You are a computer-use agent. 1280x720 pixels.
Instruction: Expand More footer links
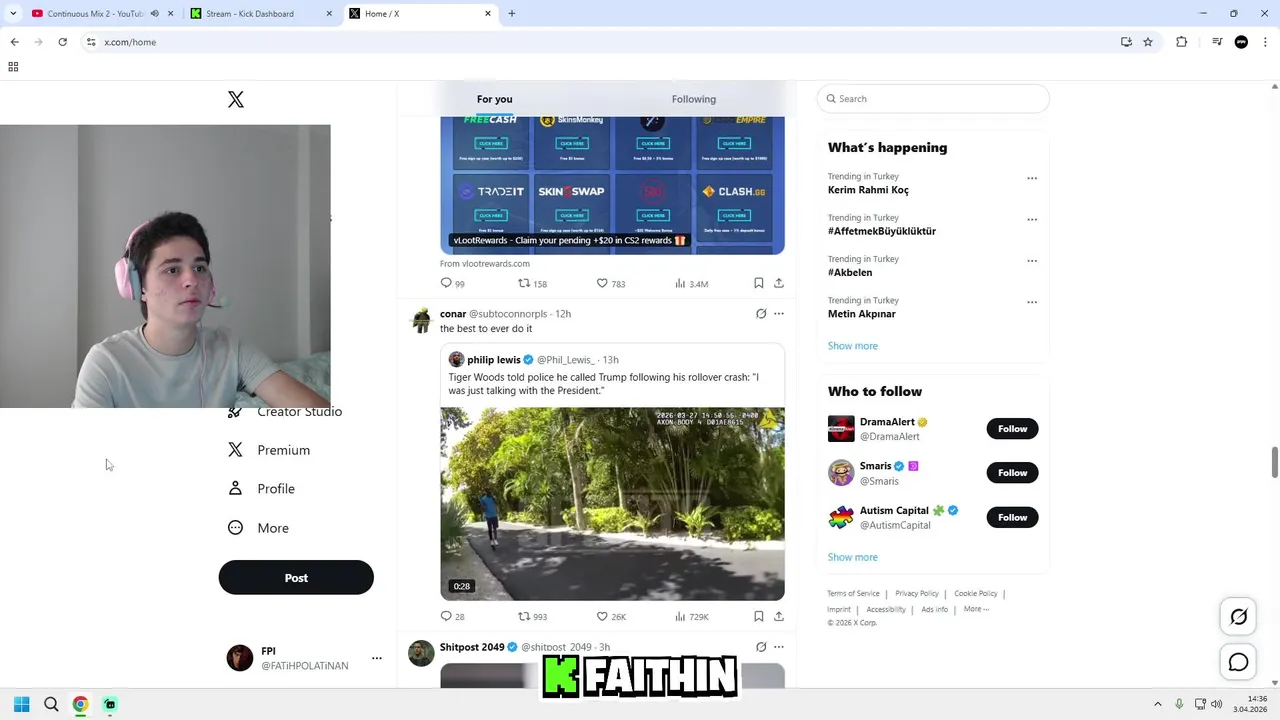point(976,609)
